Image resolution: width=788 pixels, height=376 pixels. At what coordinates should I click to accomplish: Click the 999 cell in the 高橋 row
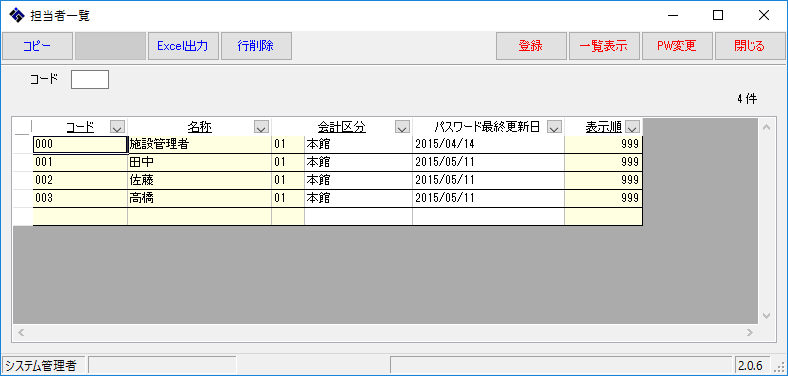tap(604, 199)
